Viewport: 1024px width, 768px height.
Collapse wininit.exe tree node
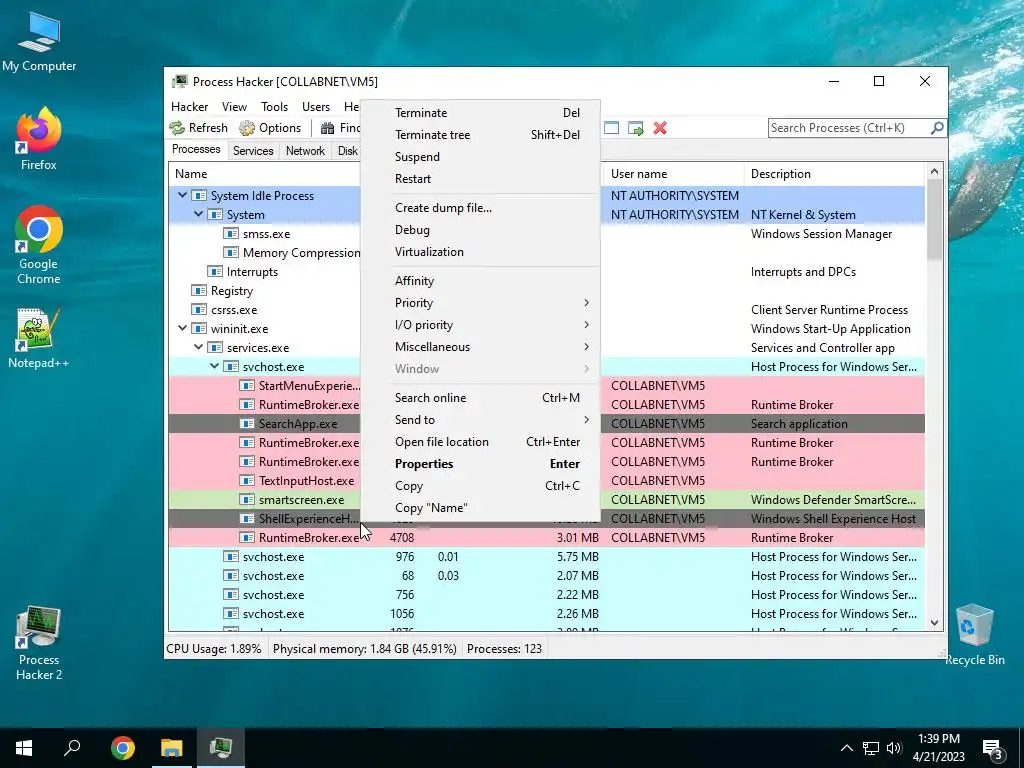(x=183, y=328)
